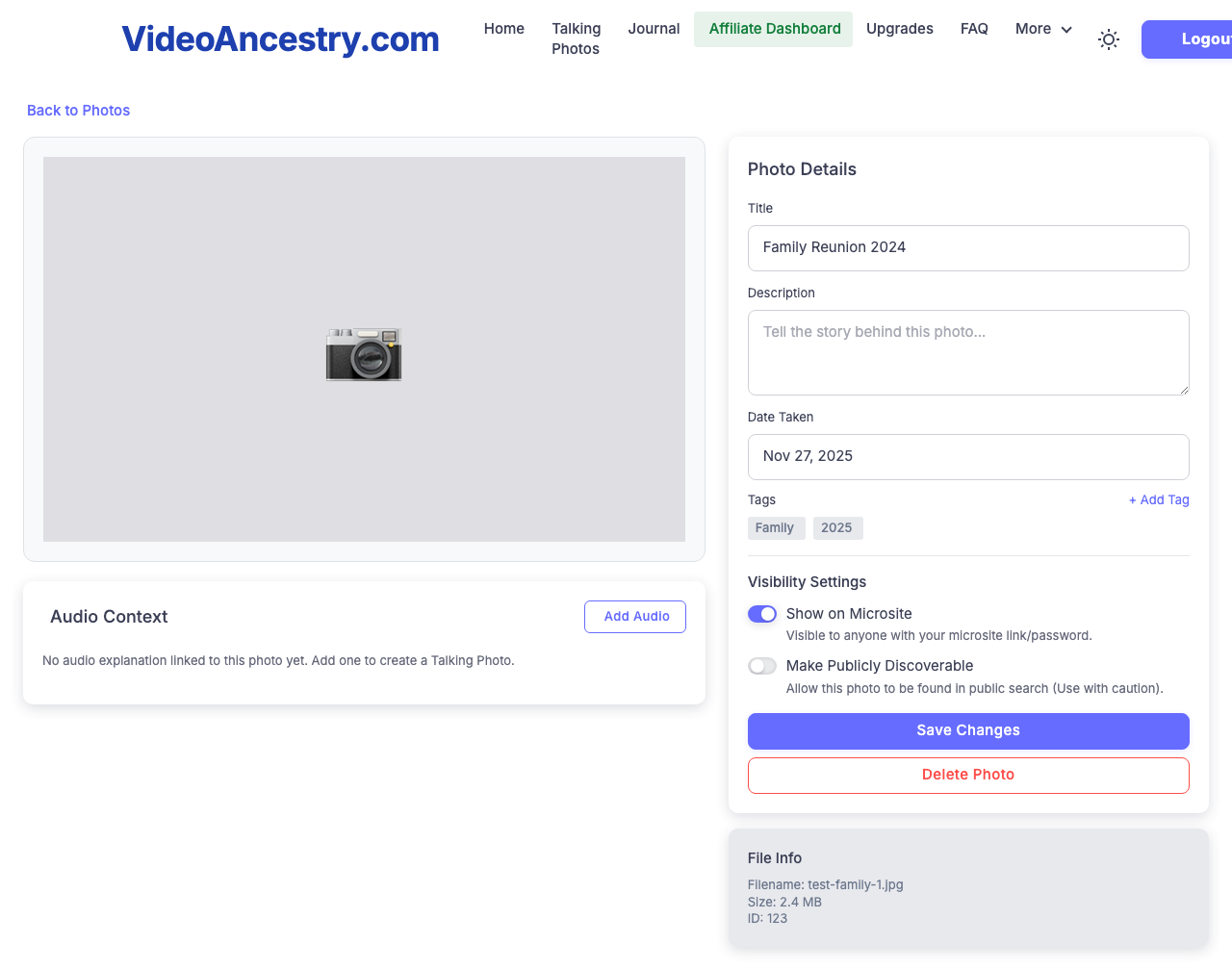Screen dimensions: 1232x970
Task: Open the Journal menu item
Action: [x=654, y=29]
